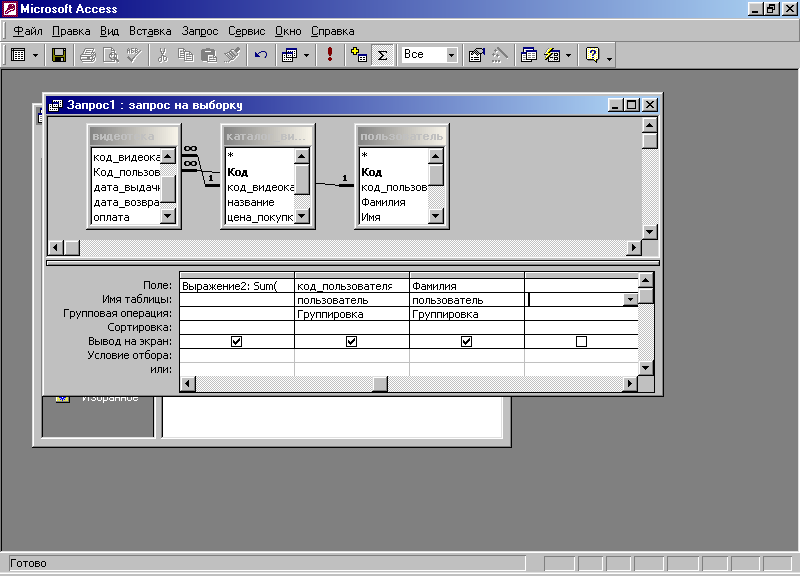Click the Paste clipboard icon

(209, 55)
